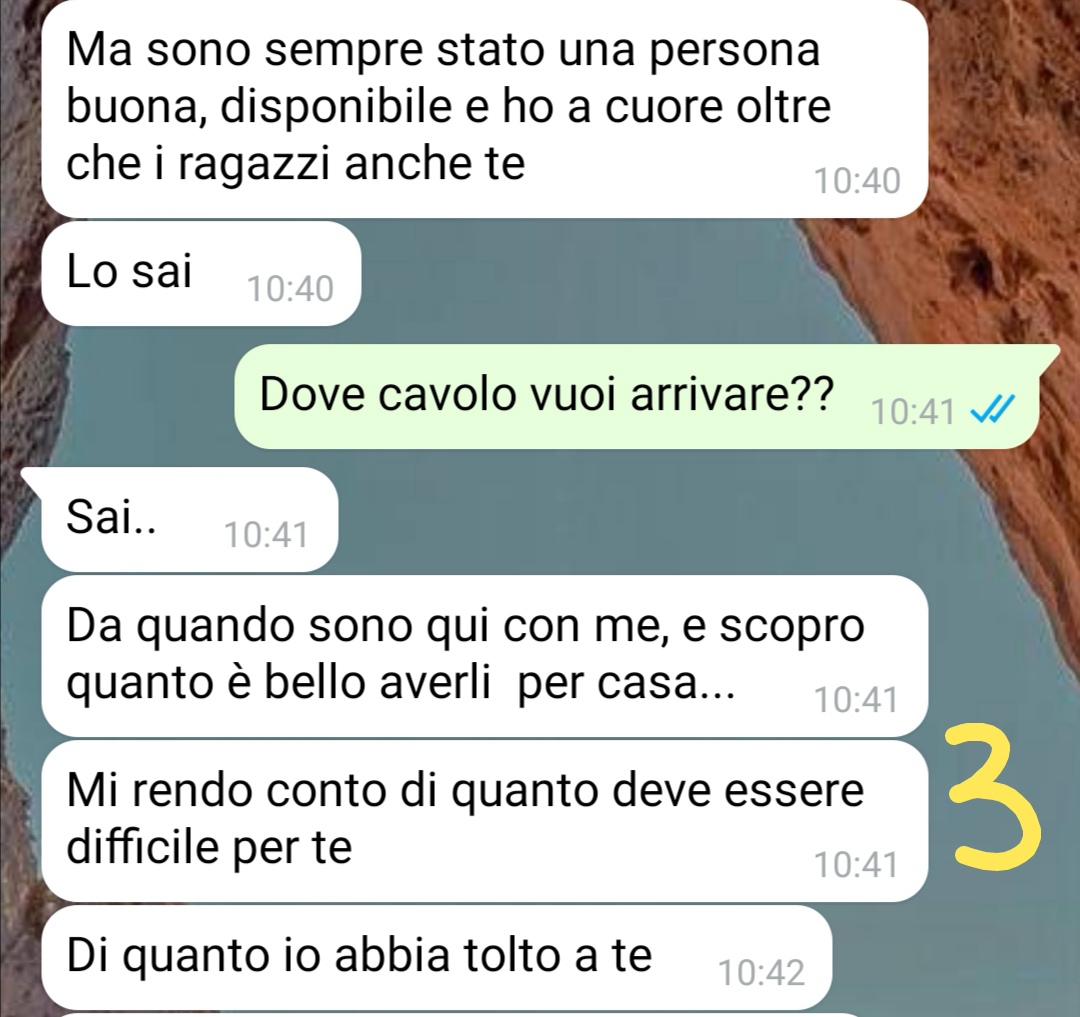Tap the message 'Da quando sono qui con me'
1080x1017 pixels.
click(485, 656)
